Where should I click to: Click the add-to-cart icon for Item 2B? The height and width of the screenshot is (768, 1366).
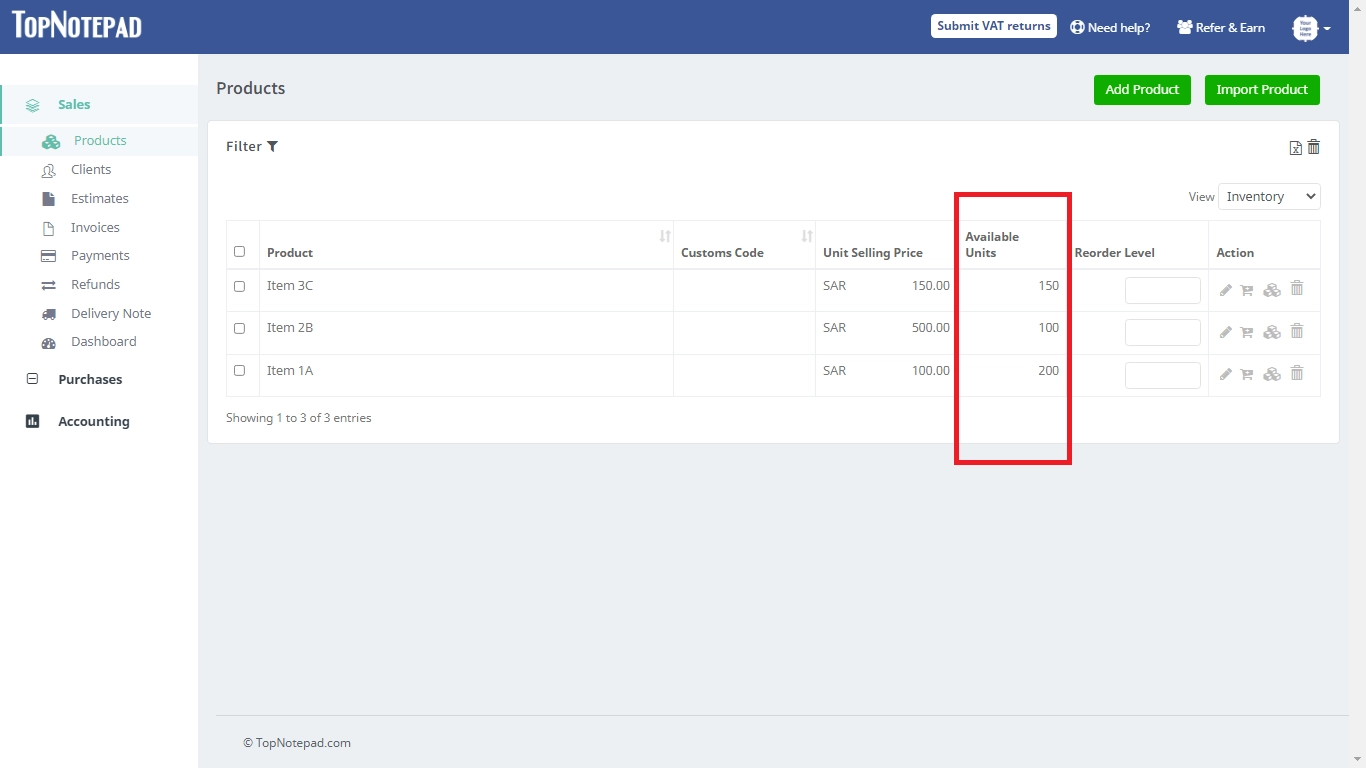coord(1247,331)
